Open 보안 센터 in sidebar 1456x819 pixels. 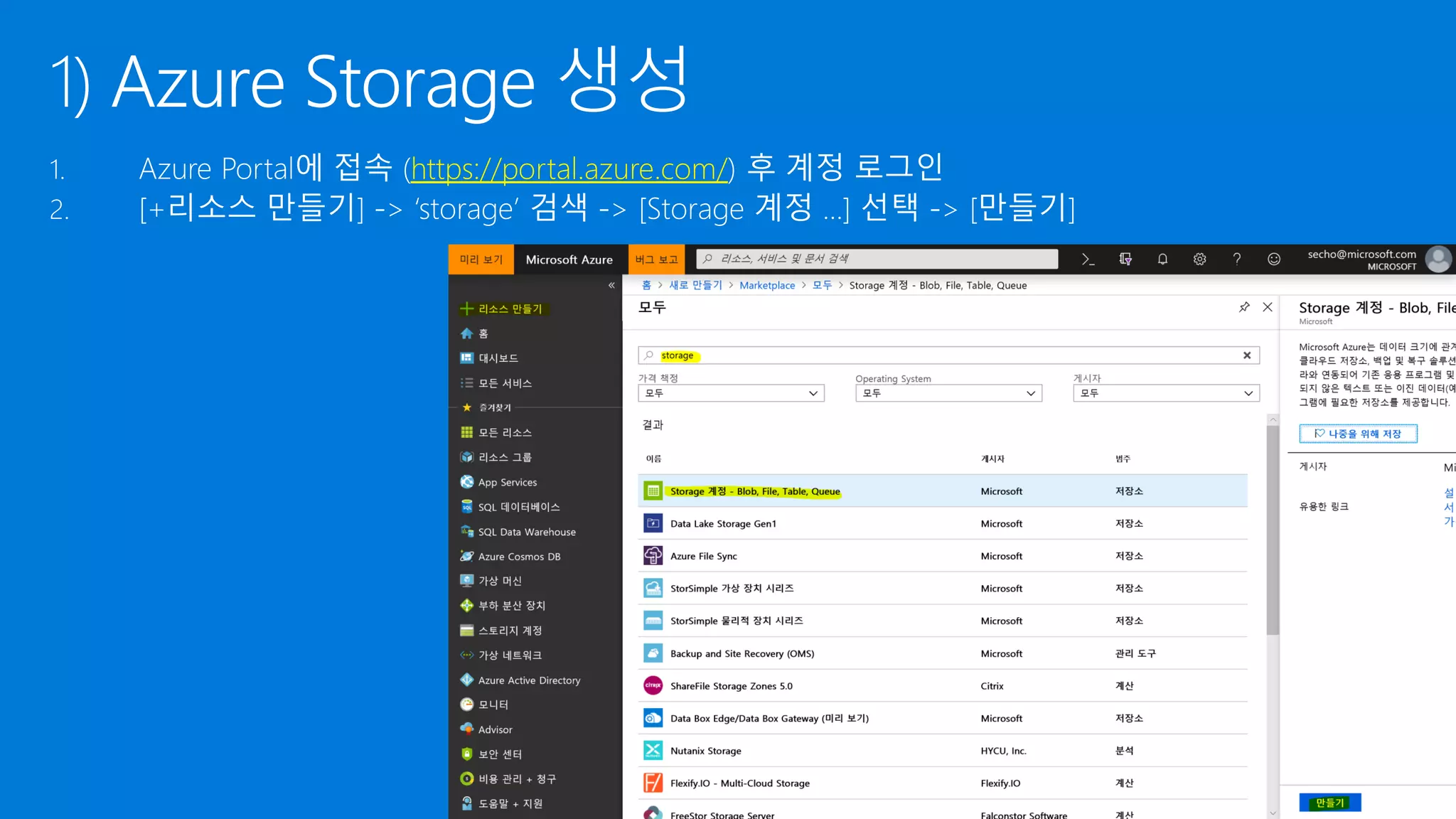point(491,754)
